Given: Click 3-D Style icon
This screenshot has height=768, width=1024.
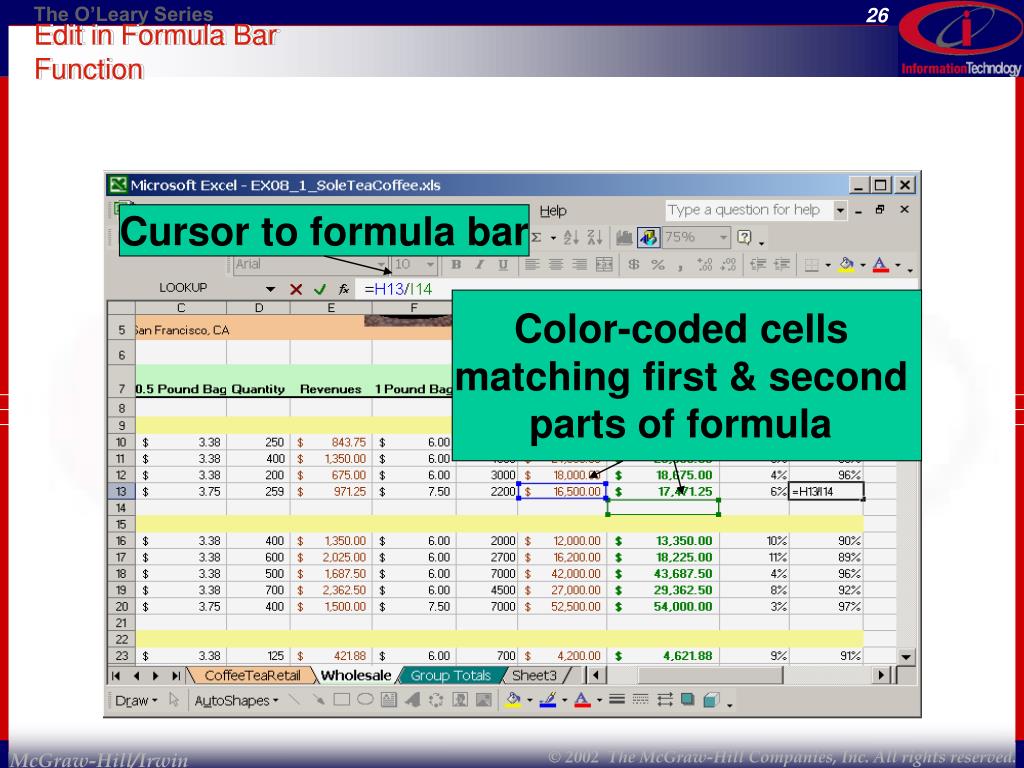Looking at the screenshot, I should 711,700.
